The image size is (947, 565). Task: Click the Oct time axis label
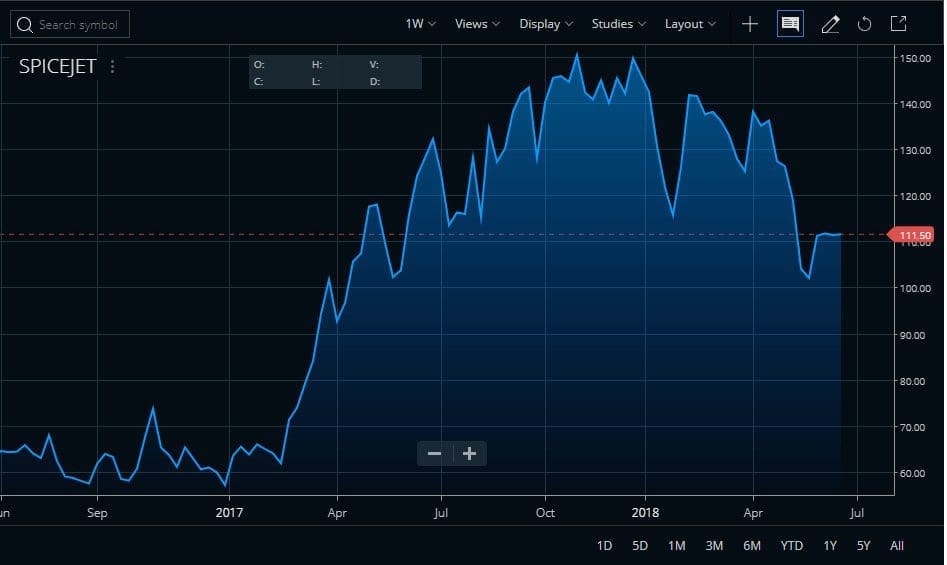point(545,512)
